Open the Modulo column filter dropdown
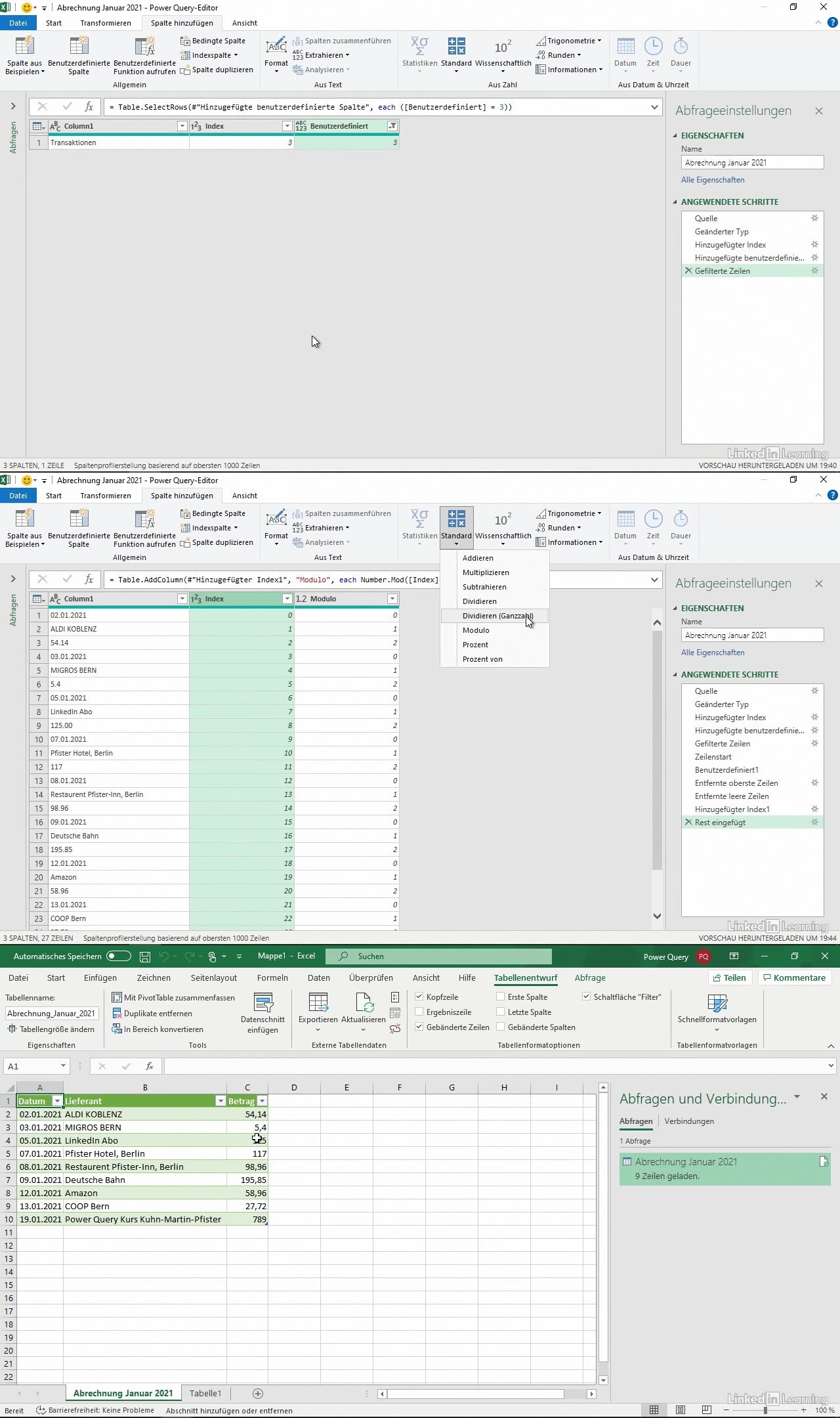840x1418 pixels. coord(392,599)
